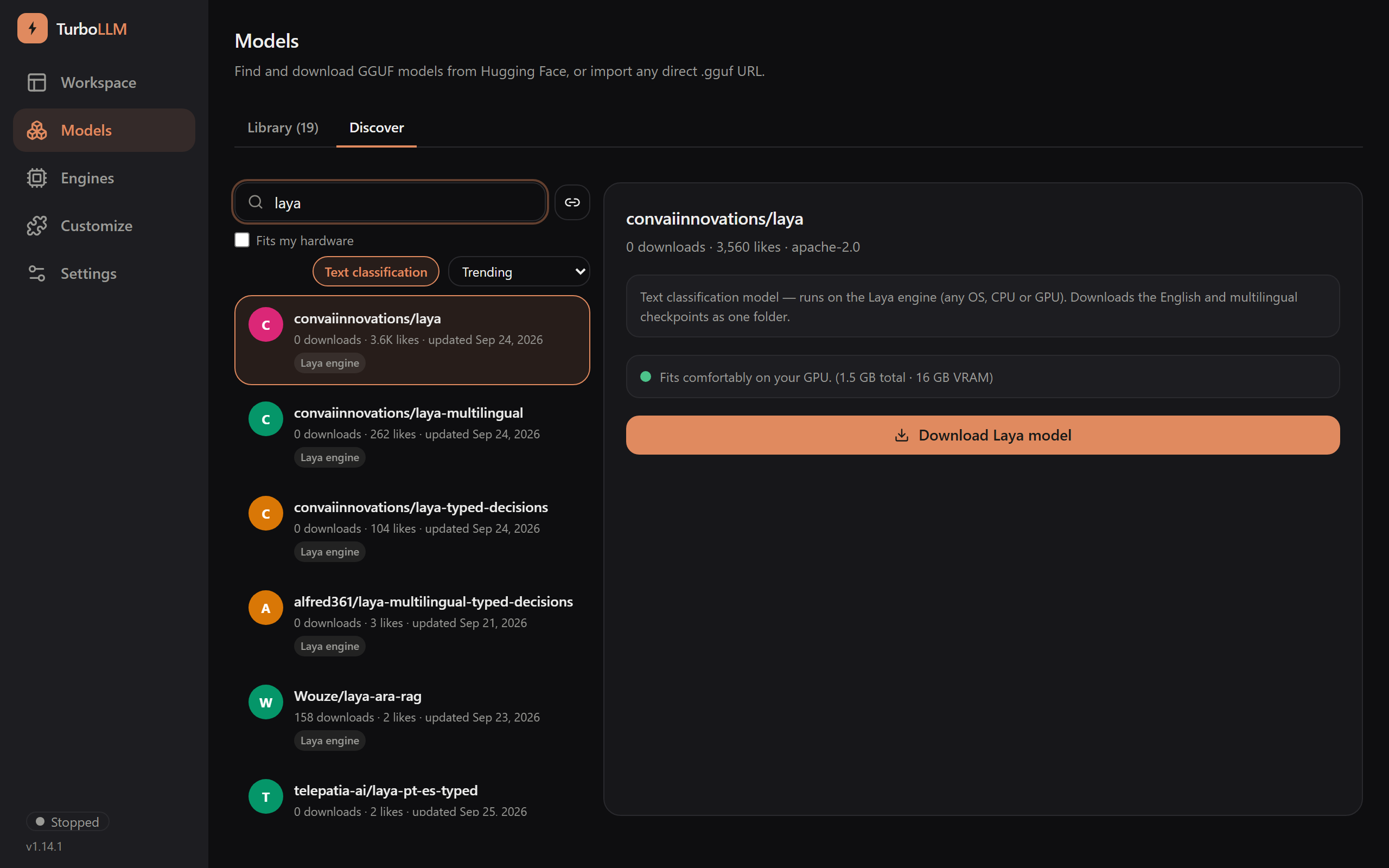Click the Workspace layout icon
This screenshot has height=868, width=1389.
pyautogui.click(x=37, y=82)
